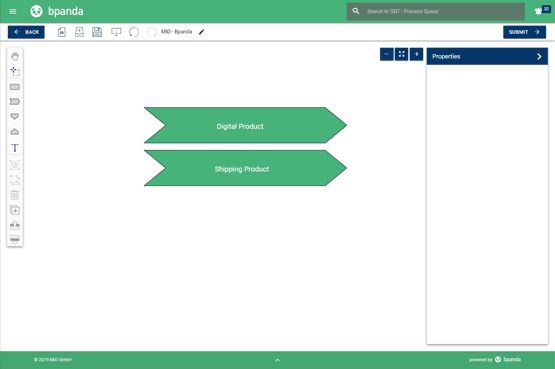555x369 pixels.
Task: Select the hand pan tool
Action: [15, 56]
